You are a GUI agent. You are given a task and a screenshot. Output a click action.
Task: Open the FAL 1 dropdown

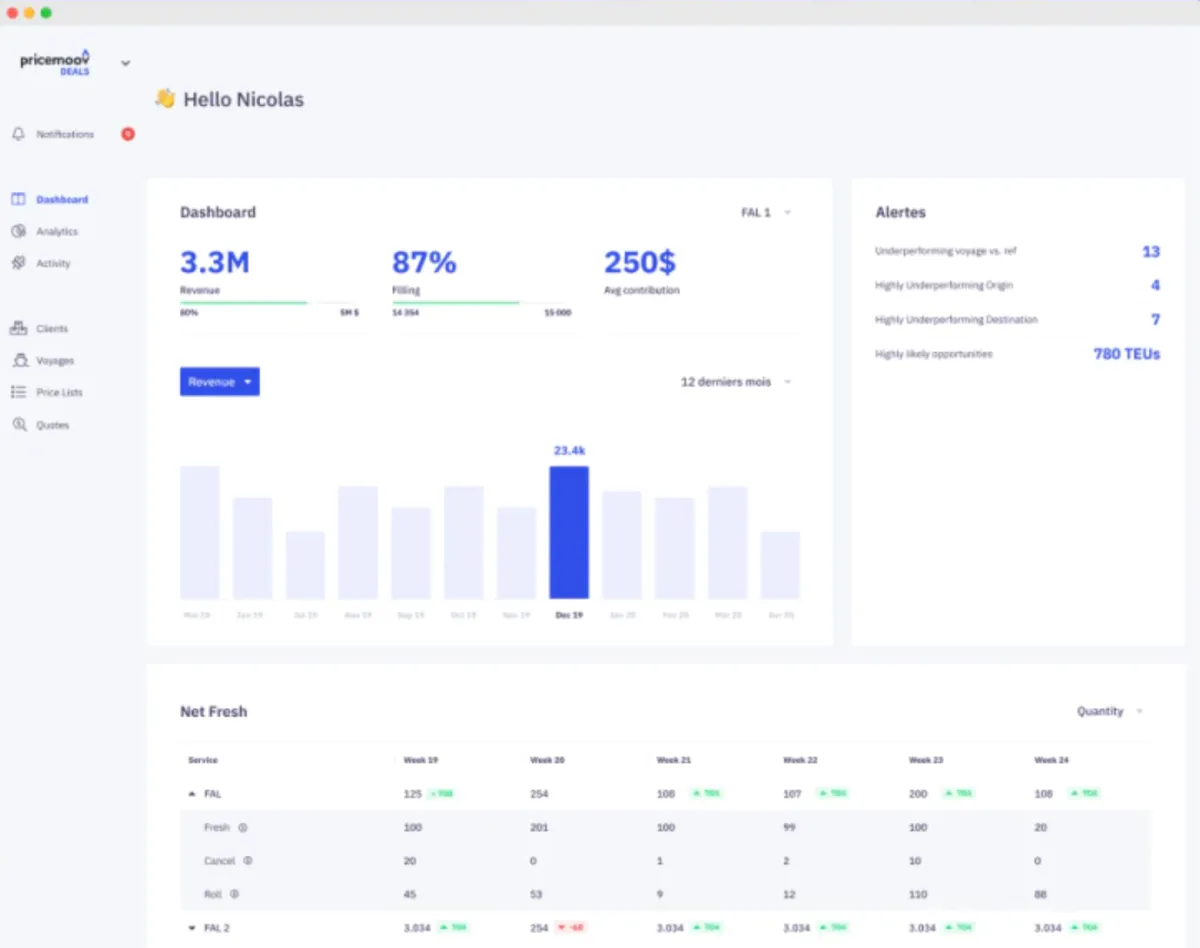click(x=766, y=212)
